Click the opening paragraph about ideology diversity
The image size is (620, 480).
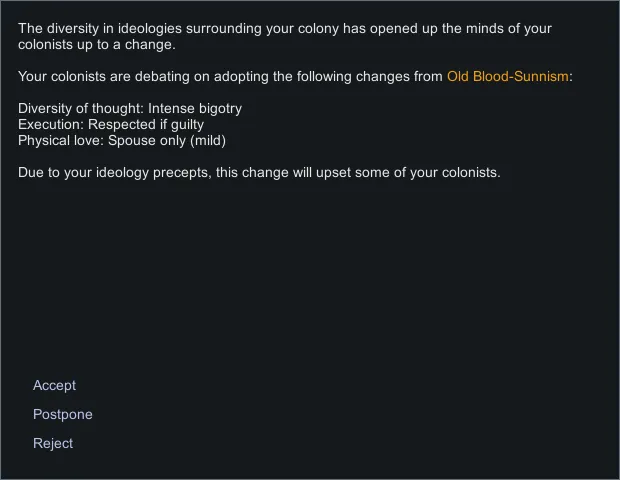click(x=284, y=36)
